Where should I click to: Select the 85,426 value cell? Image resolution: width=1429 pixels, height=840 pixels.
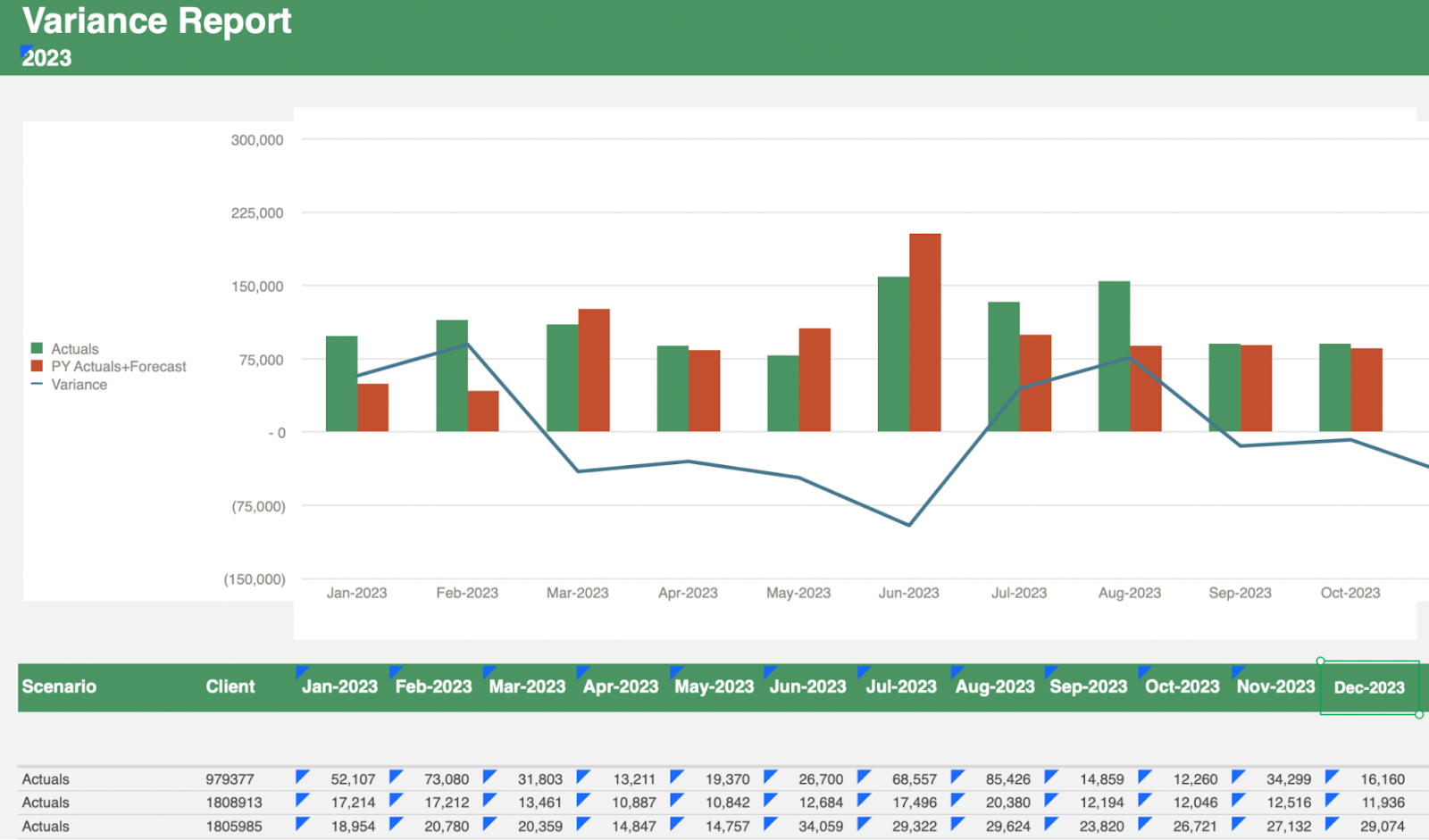coord(1007,779)
